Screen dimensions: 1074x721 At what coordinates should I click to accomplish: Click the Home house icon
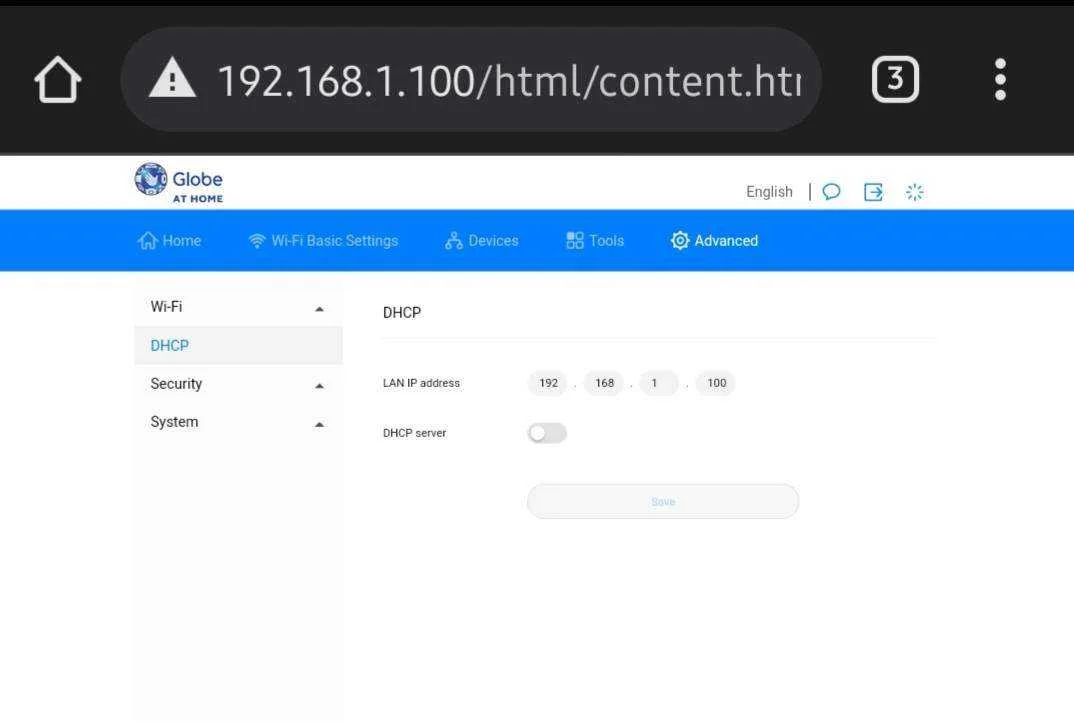(x=147, y=240)
